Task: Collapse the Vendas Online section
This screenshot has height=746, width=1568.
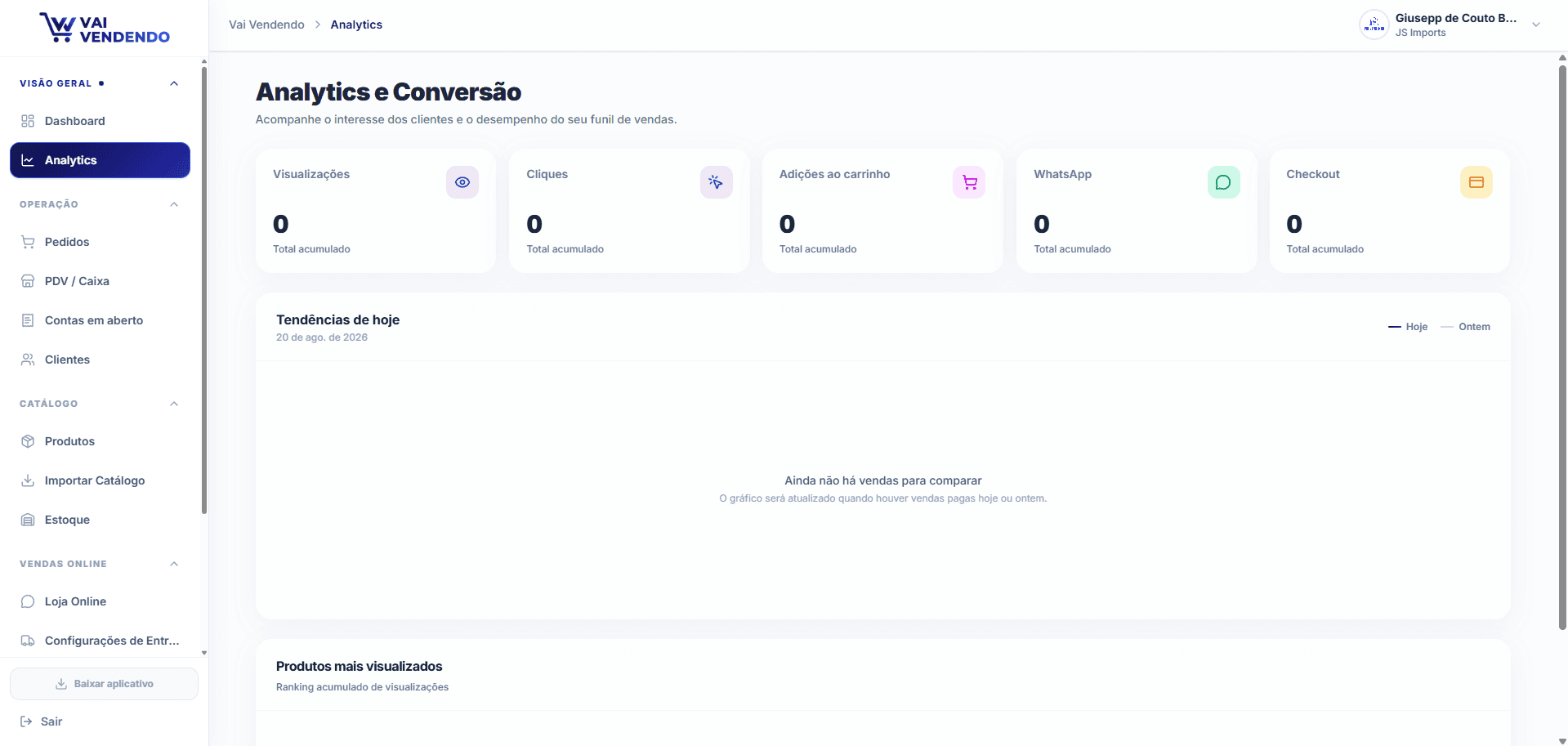Action: pyautogui.click(x=174, y=564)
